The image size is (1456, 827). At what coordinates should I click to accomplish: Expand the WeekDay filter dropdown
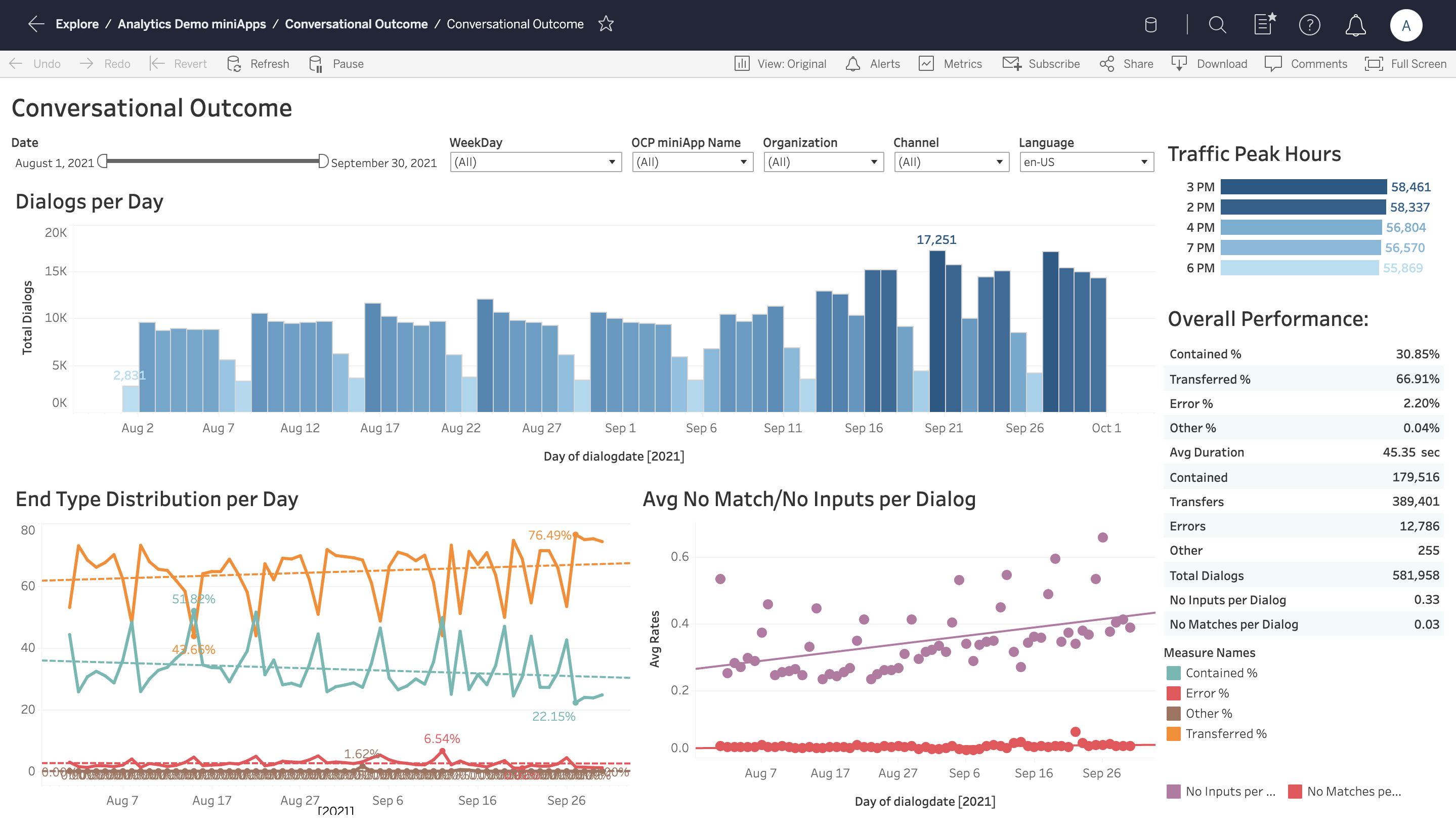point(535,162)
